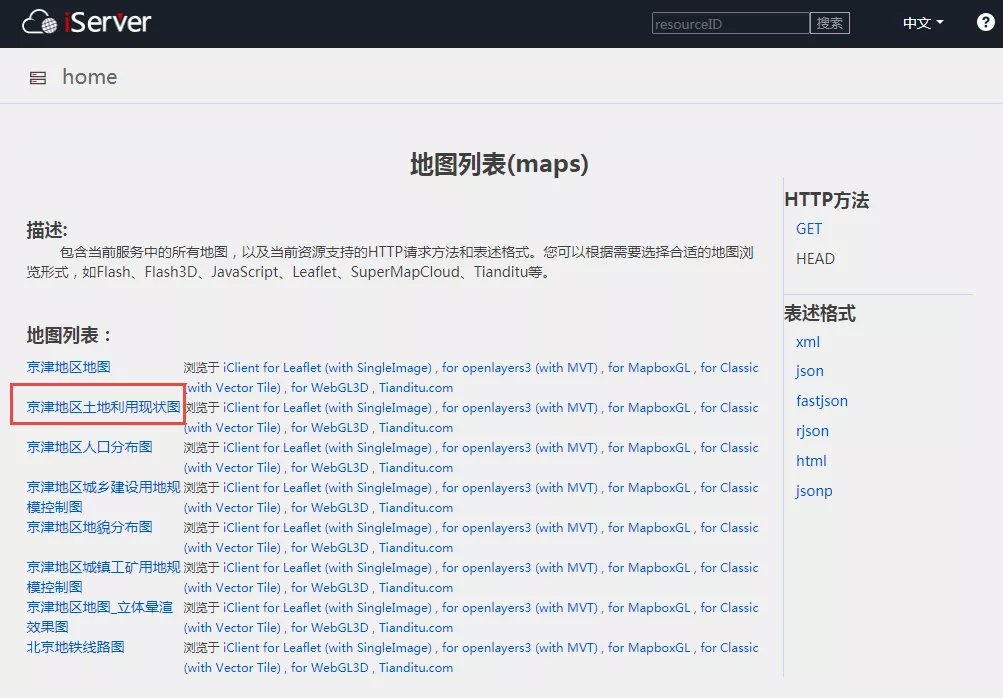Screen dimensions: 1003x698
Task: Click the HTTP方法 section heading
Action: [826, 200]
